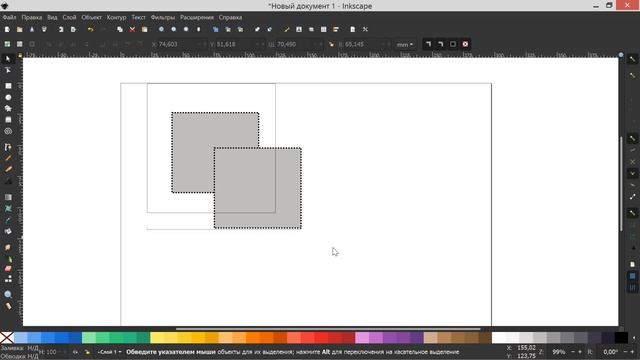Select the Selector arrow tool
This screenshot has height=360, width=640.
8,59
